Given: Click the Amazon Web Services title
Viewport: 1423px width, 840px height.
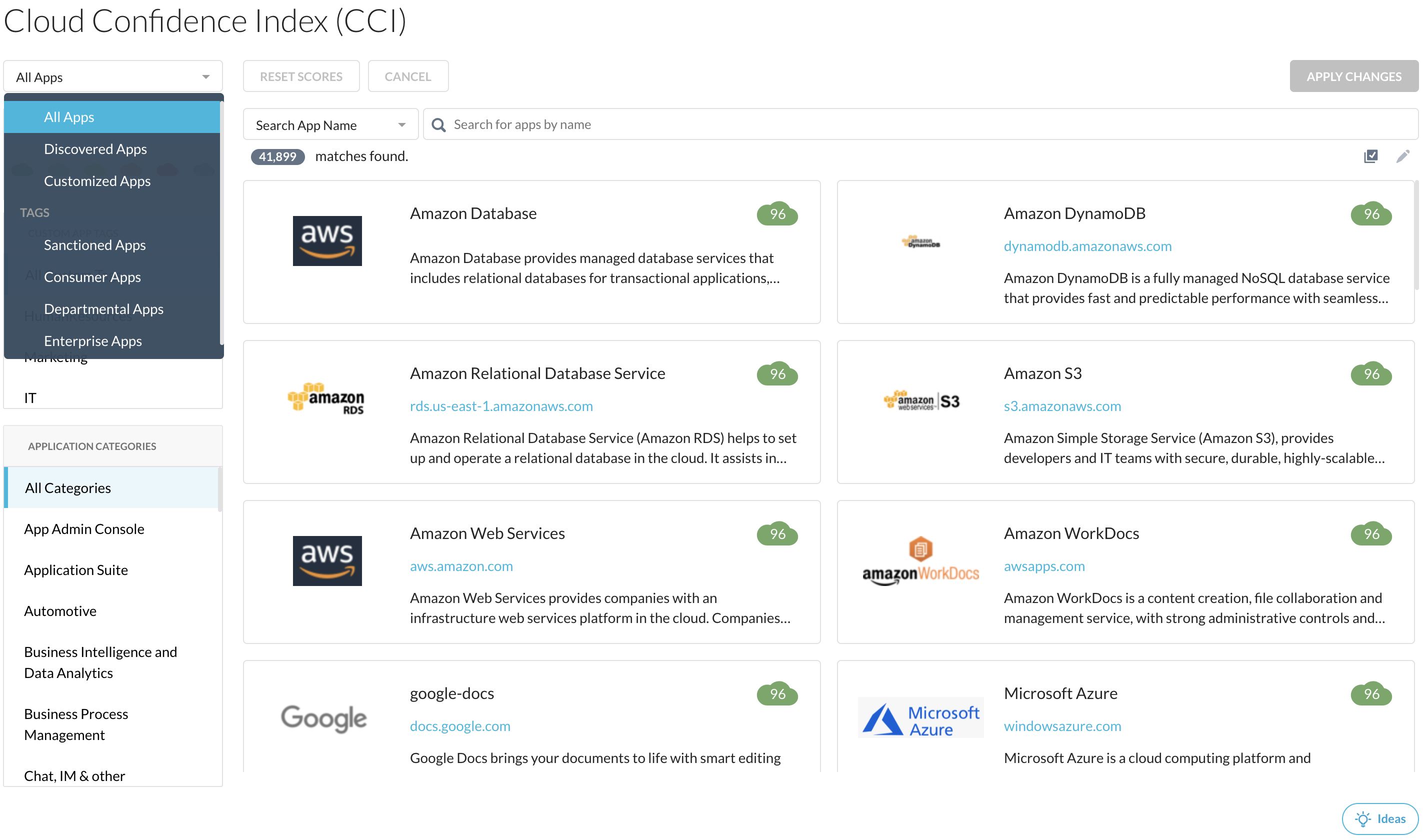Looking at the screenshot, I should 487,534.
